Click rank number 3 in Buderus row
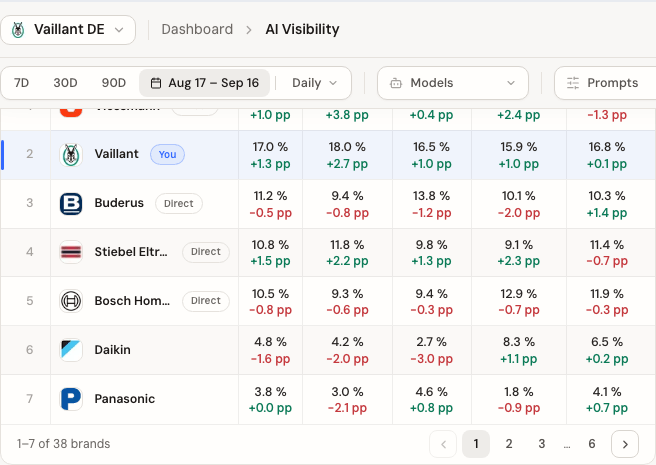Image resolution: width=656 pixels, height=465 pixels. click(30, 203)
